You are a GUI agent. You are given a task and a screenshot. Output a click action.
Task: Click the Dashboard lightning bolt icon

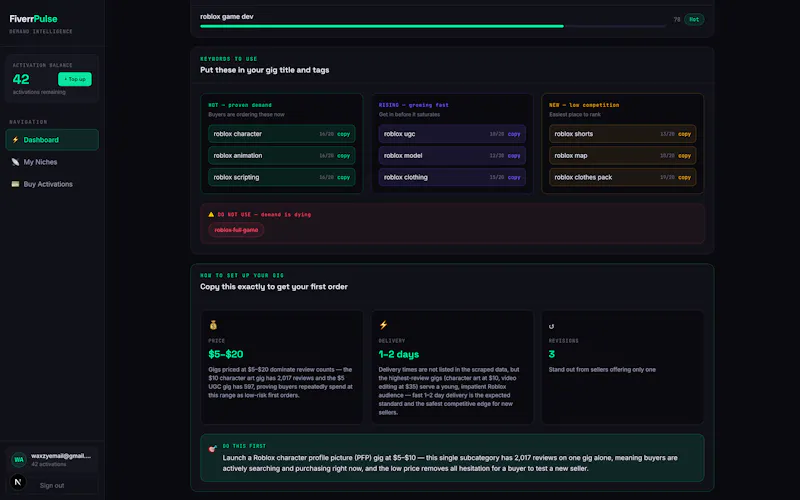15,140
